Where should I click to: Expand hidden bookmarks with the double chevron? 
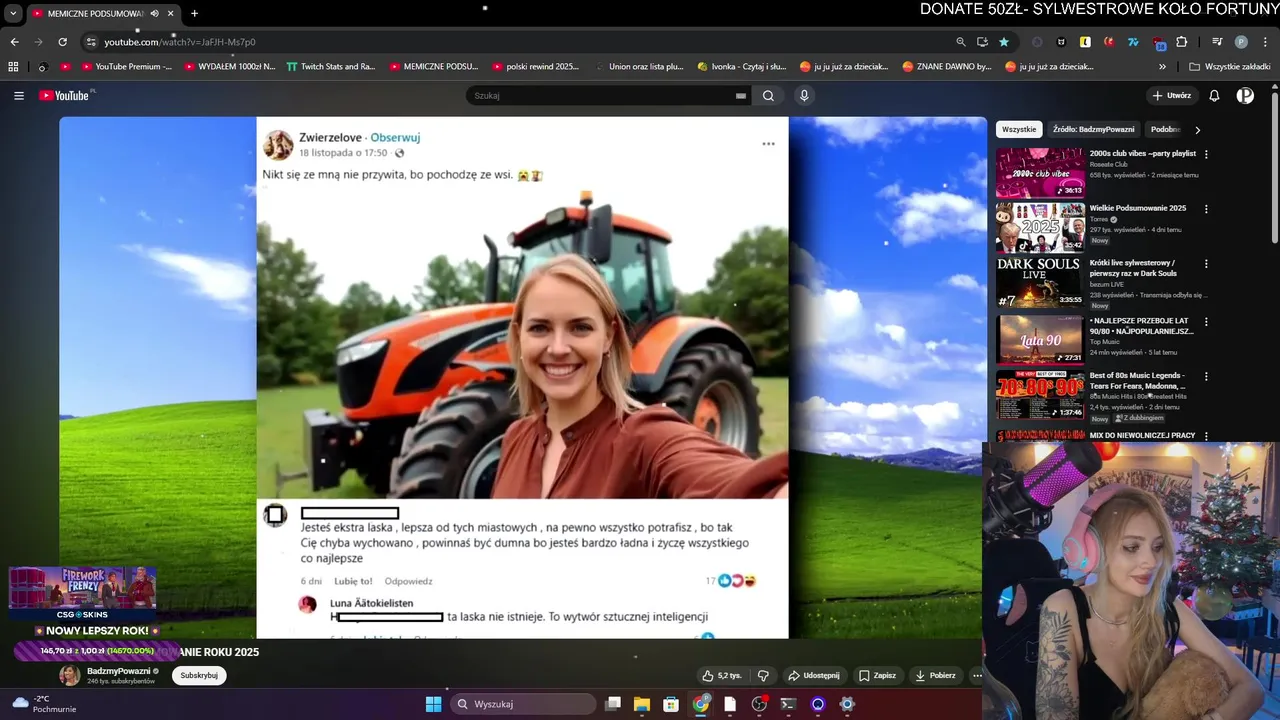(x=1162, y=67)
